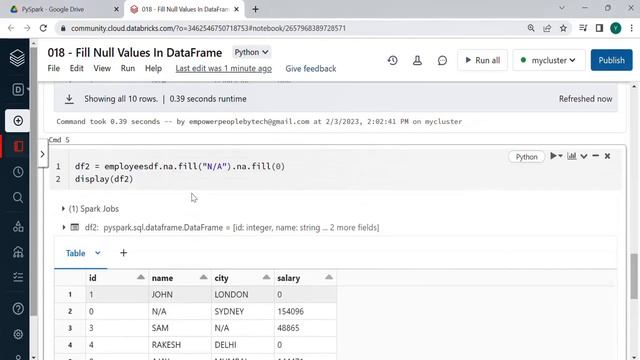
Task: Share this page via the share icon
Action: point(547,28)
